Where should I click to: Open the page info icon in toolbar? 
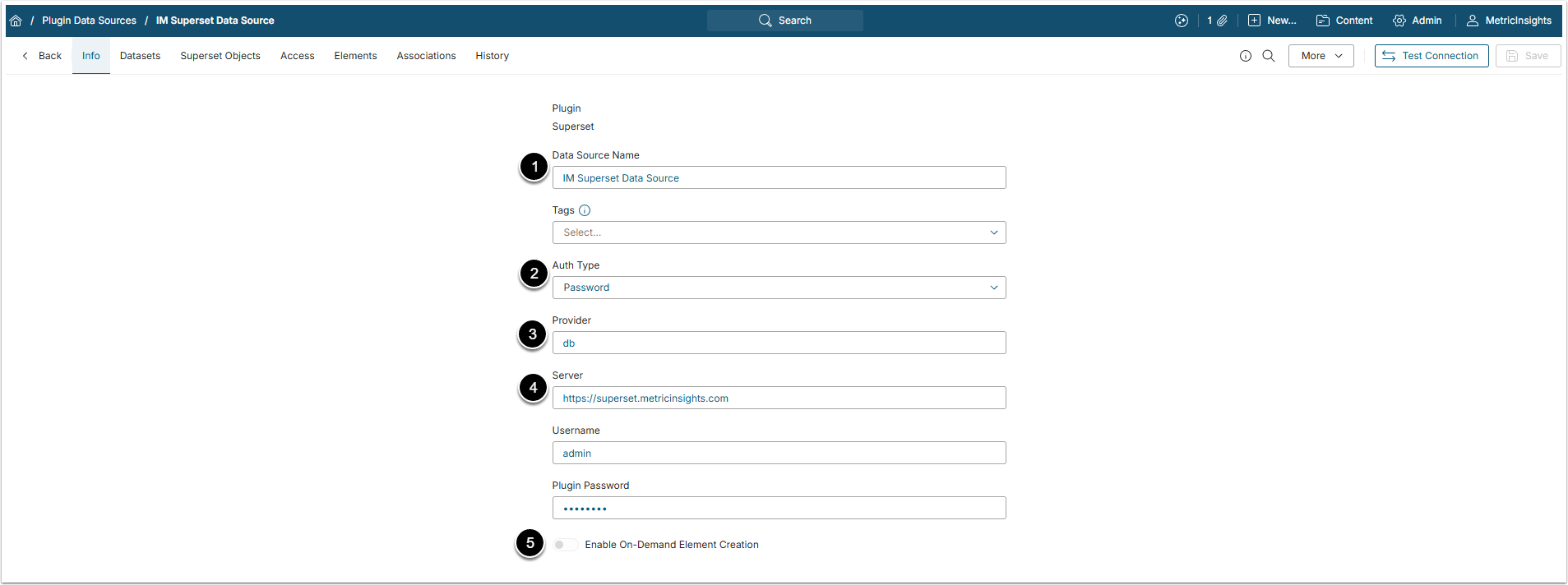point(1246,56)
